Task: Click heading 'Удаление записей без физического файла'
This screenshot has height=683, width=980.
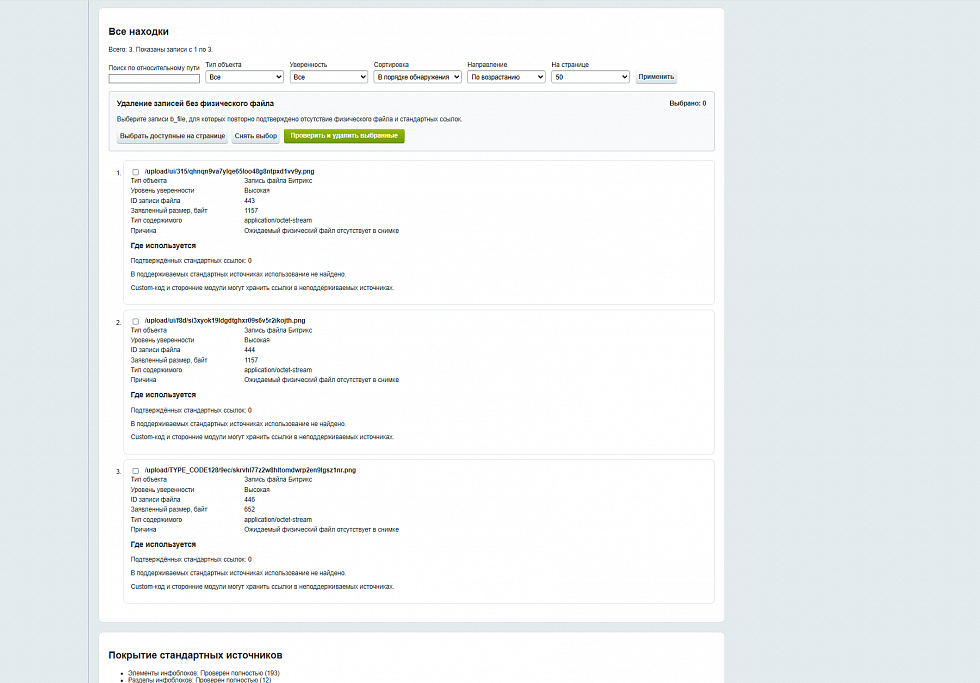Action: [x=195, y=104]
